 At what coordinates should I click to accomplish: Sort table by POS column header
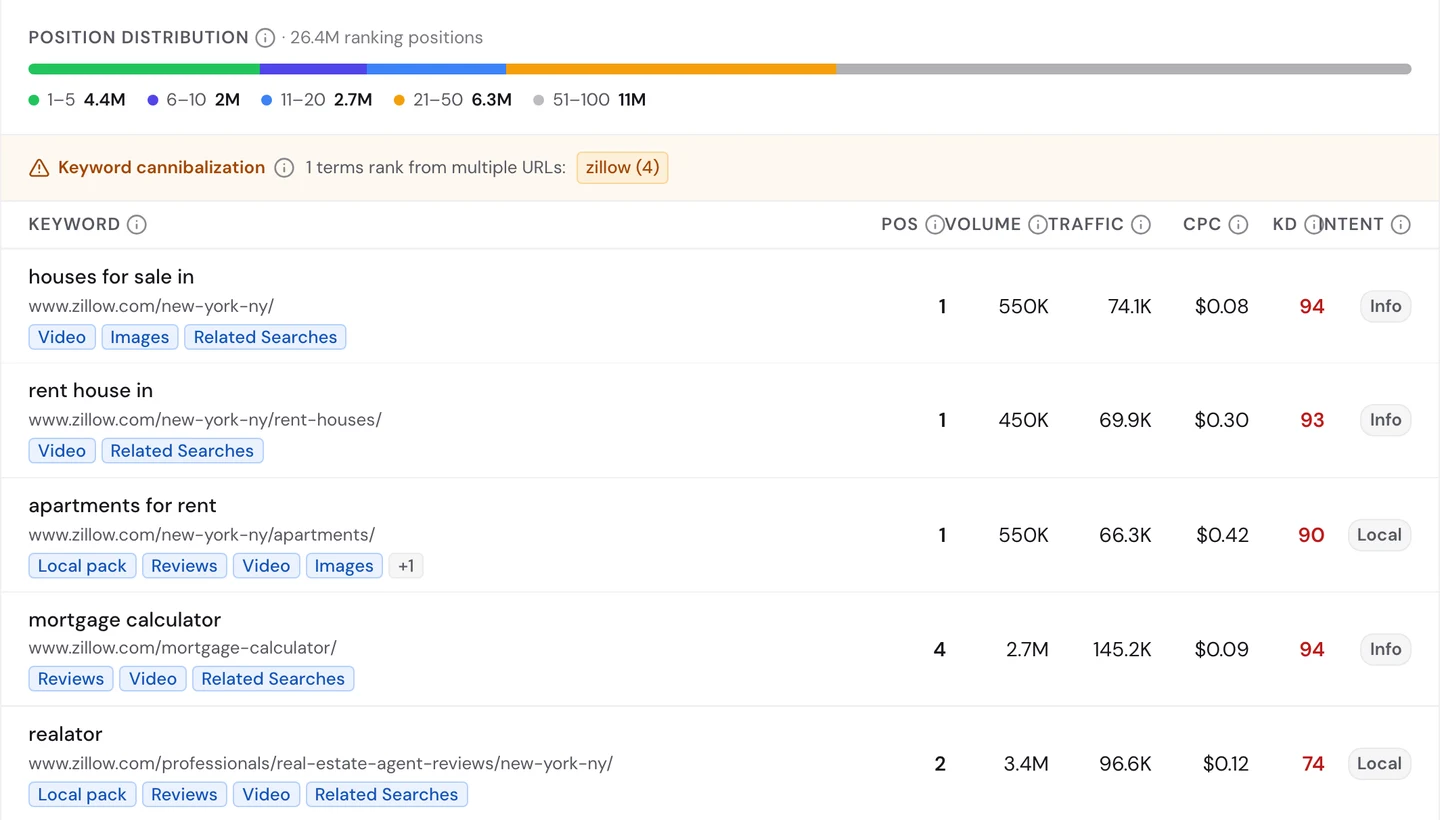(x=899, y=225)
